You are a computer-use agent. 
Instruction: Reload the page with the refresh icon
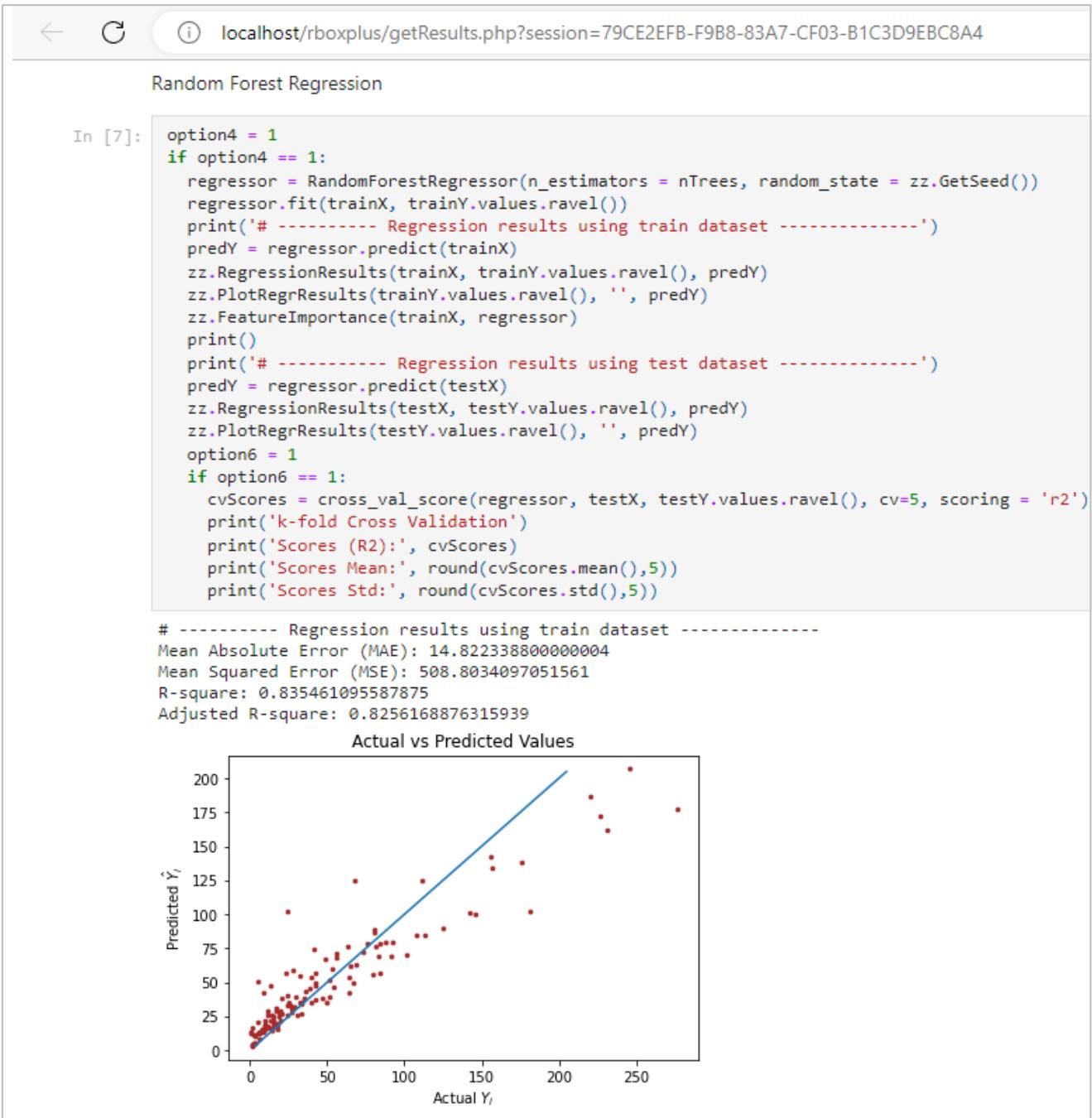tap(113, 33)
